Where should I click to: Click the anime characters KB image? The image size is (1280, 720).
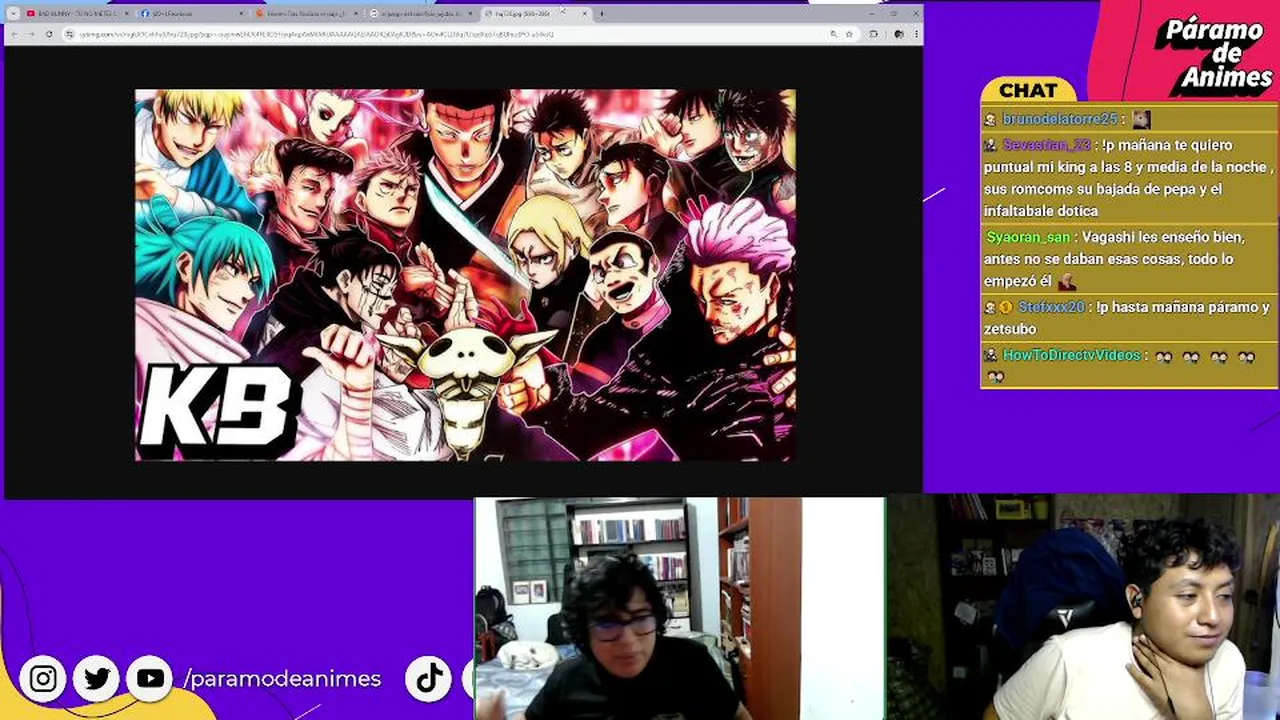[x=465, y=275]
